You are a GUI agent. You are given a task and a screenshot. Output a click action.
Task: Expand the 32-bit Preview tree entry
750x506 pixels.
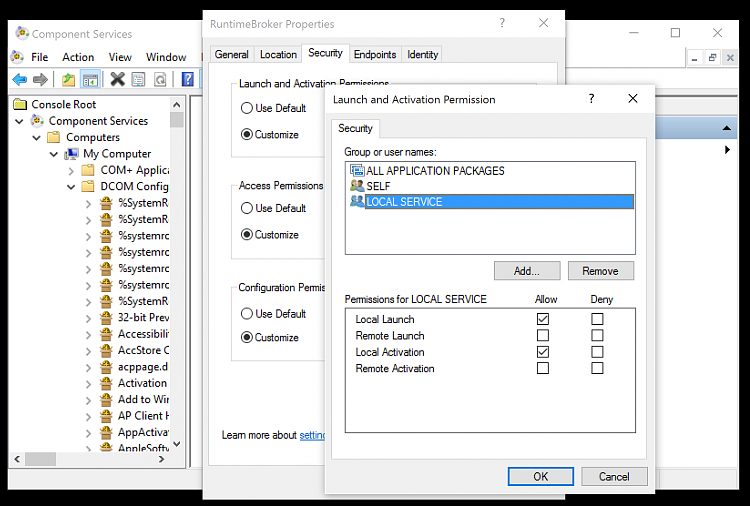coord(88,318)
